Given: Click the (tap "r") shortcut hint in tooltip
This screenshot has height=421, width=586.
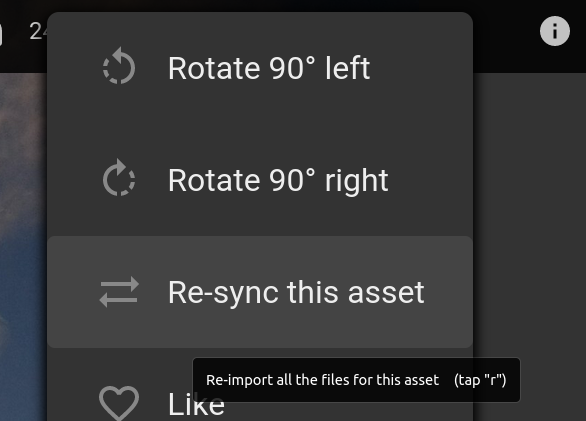Looking at the screenshot, I should [x=480, y=380].
